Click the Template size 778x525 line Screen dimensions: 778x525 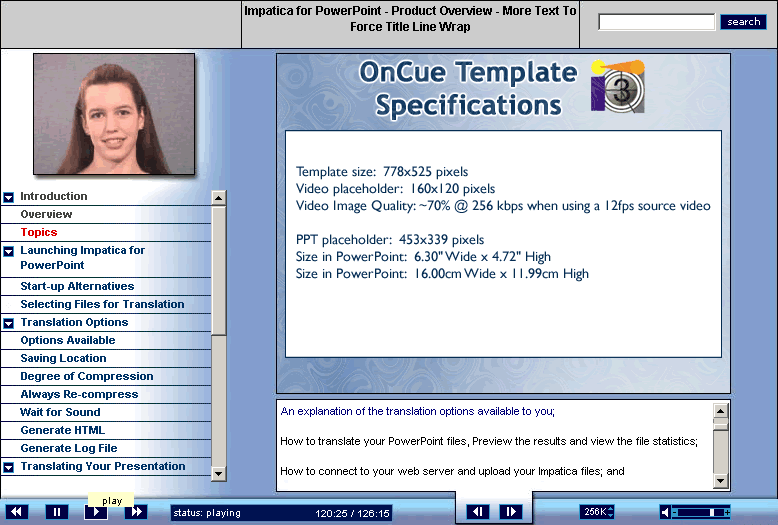click(382, 172)
